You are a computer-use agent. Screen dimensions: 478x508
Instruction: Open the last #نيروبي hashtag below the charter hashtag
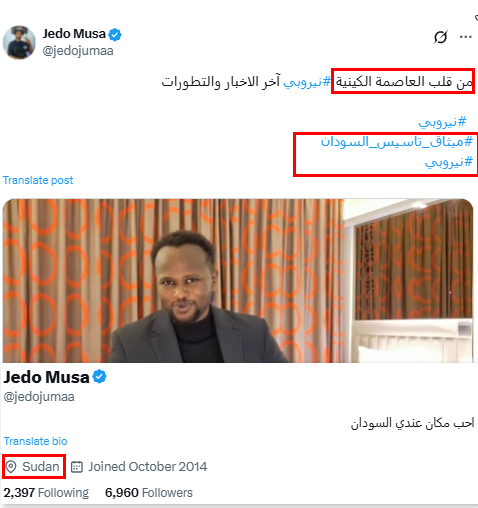click(449, 162)
